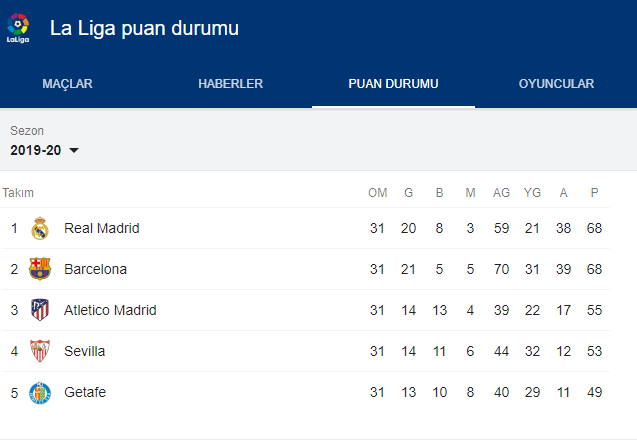The width and height of the screenshot is (637, 442).
Task: Click the Sevilla club crest
Action: click(40, 351)
